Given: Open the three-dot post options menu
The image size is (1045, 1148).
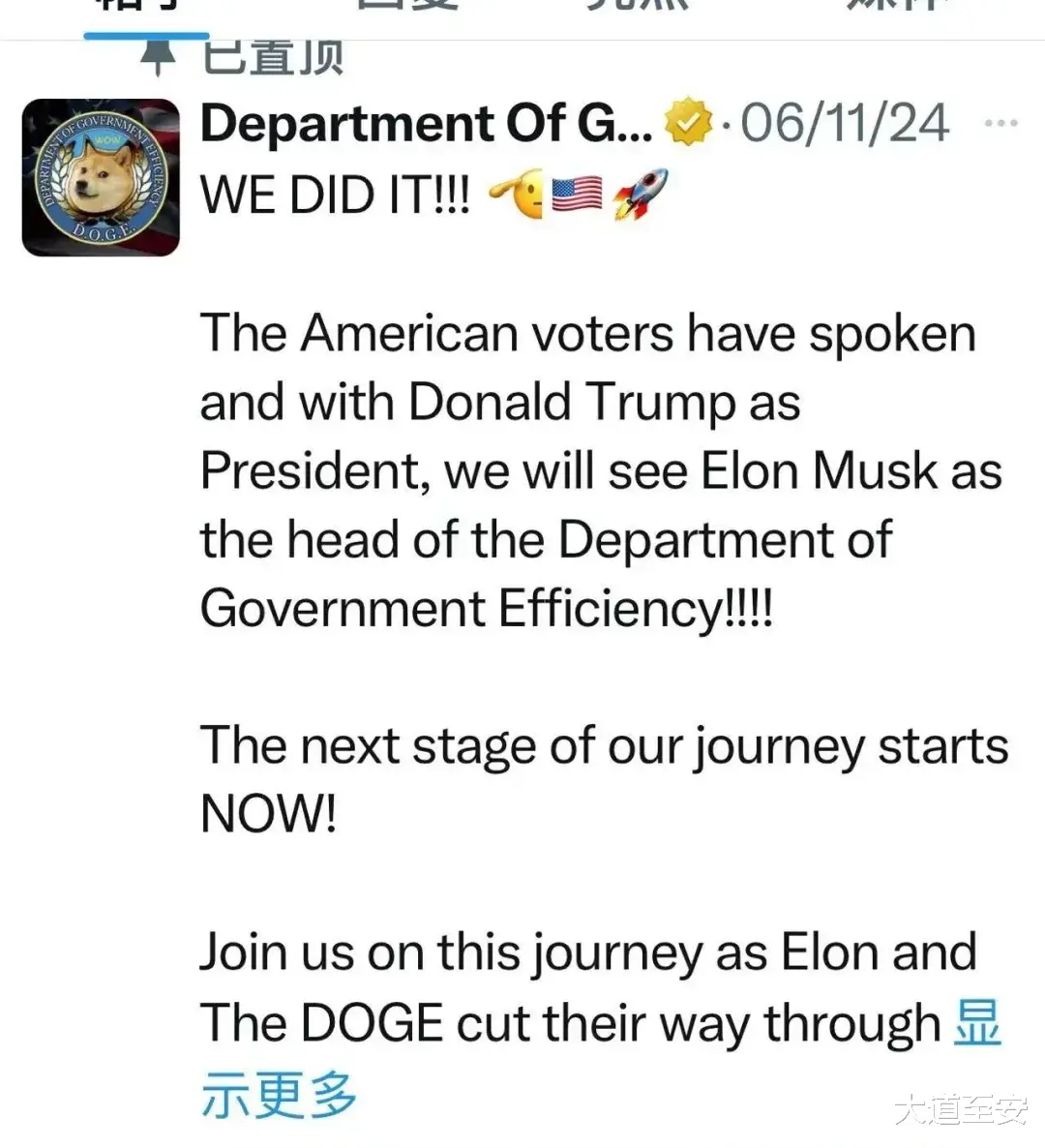Looking at the screenshot, I should tap(1000, 123).
